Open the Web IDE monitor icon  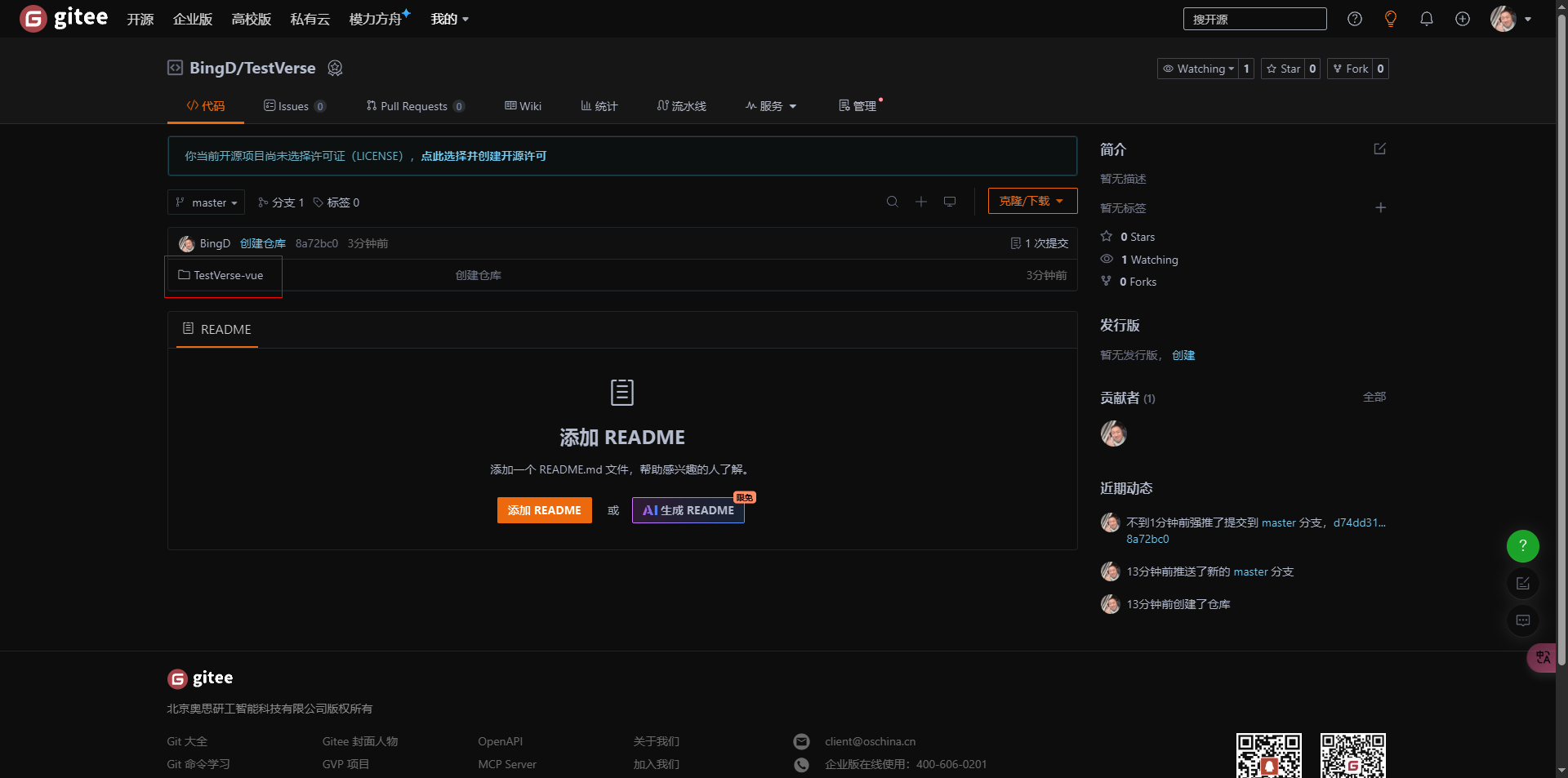[x=950, y=202]
